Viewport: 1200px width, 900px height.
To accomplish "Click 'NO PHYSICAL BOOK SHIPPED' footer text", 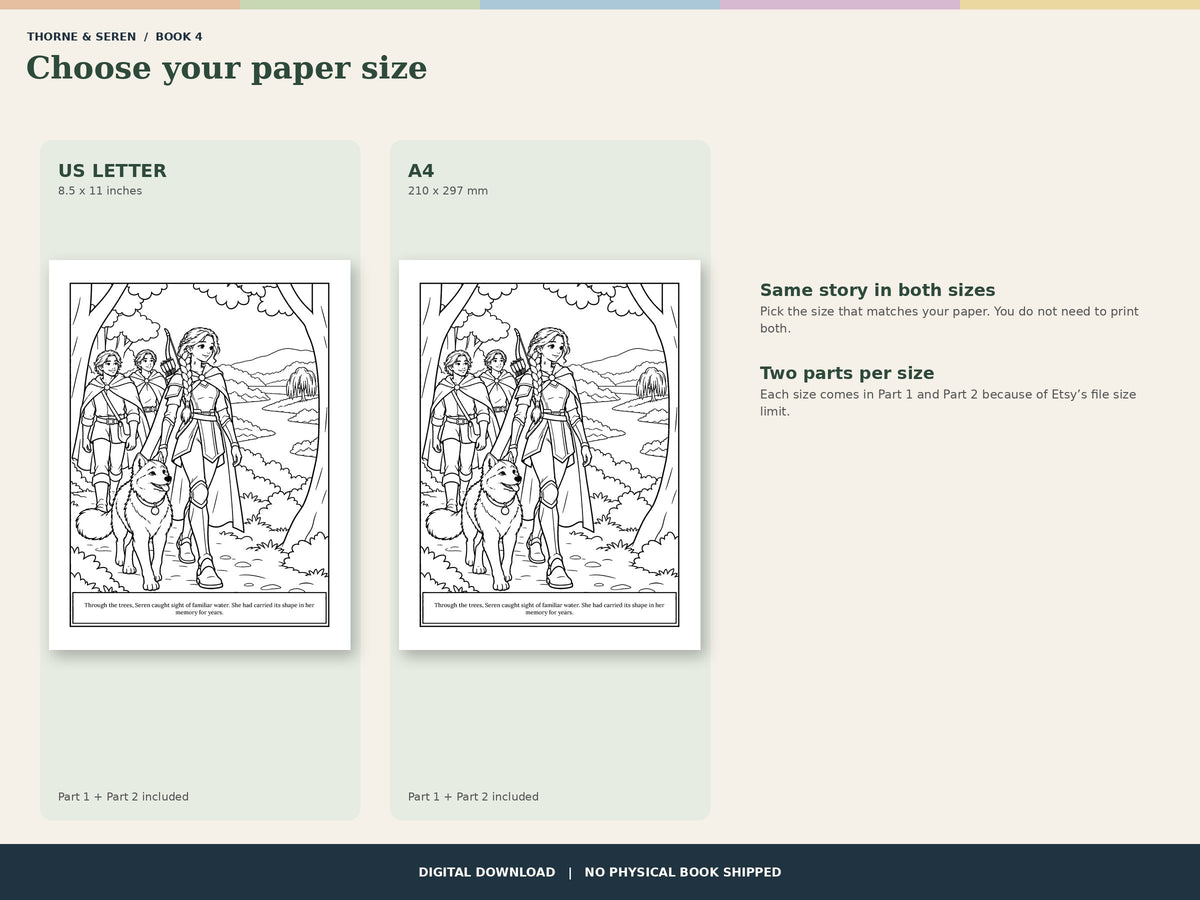I will coord(683,872).
